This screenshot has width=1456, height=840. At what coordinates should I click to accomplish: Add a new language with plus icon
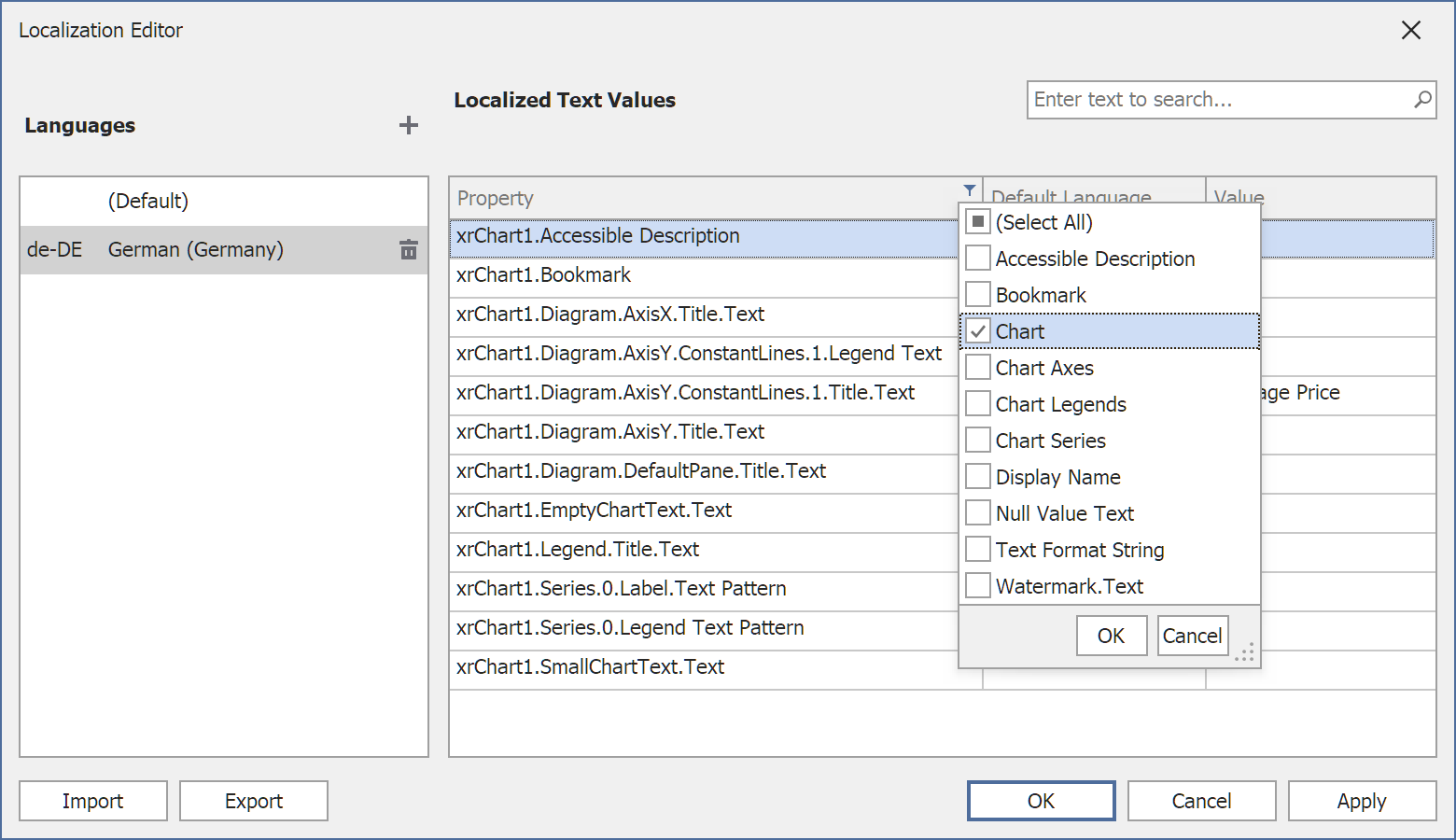[x=409, y=125]
